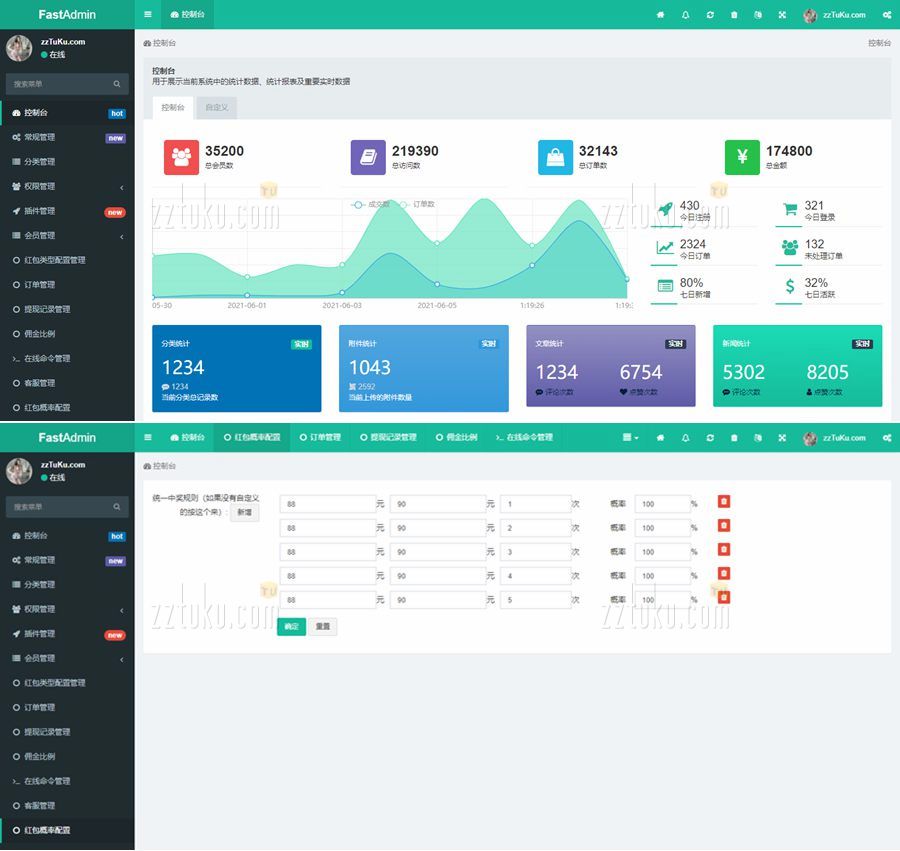This screenshot has height=851, width=900.
Task: Click the 重置 button
Action: coord(322,627)
